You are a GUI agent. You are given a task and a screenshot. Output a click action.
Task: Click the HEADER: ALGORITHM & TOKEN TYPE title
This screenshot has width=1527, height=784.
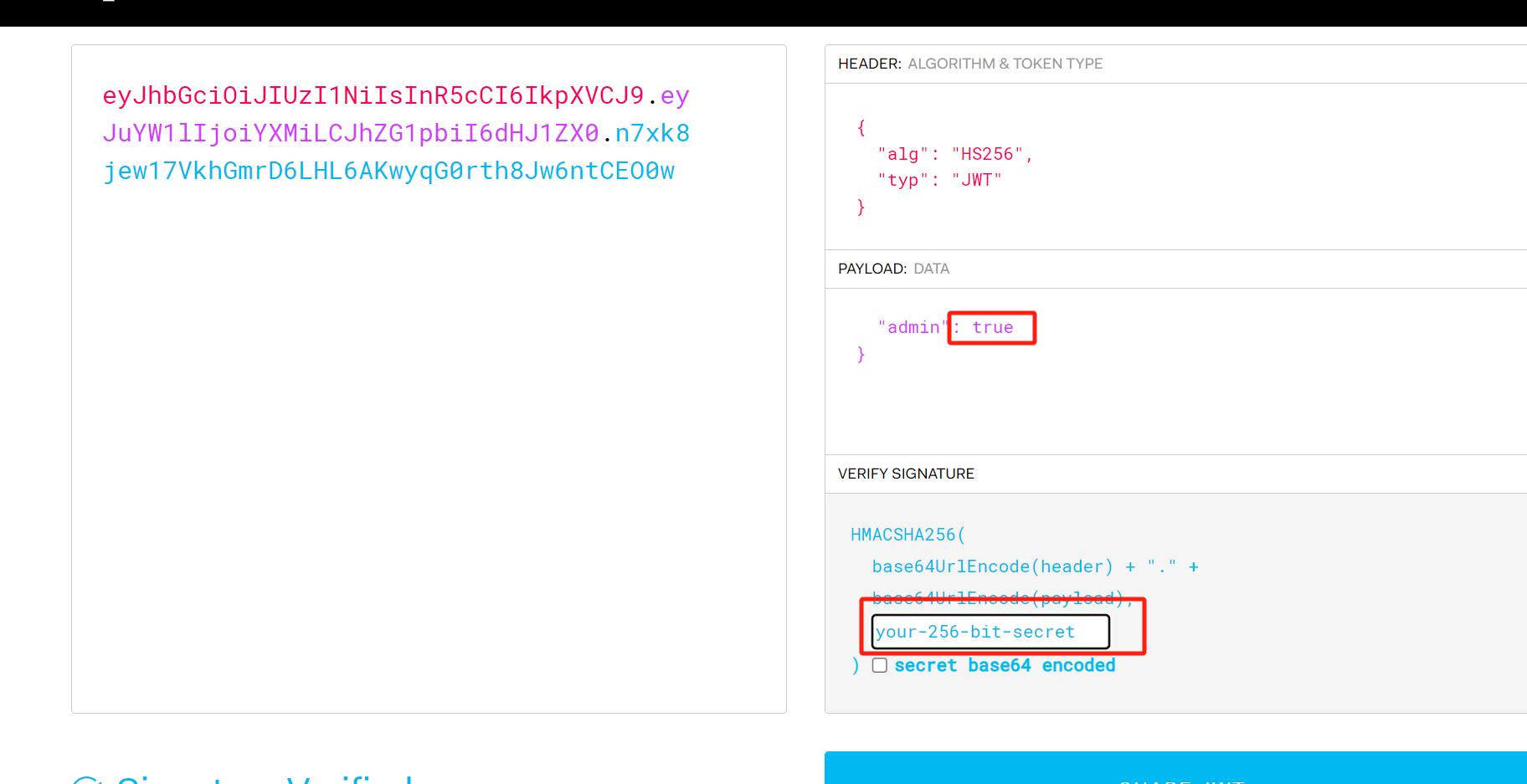(x=970, y=64)
